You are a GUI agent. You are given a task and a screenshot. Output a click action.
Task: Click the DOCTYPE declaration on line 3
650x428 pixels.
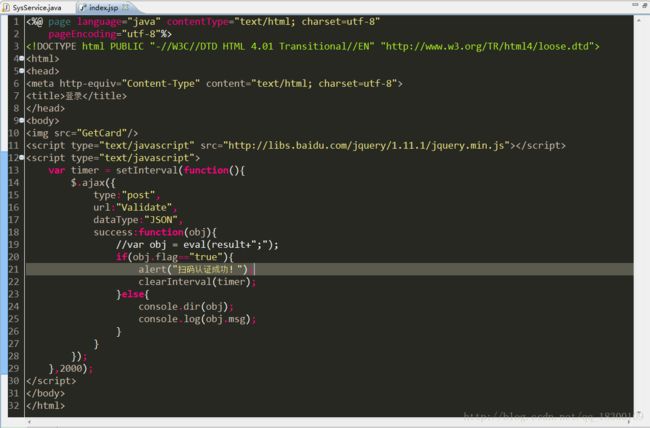(x=313, y=46)
